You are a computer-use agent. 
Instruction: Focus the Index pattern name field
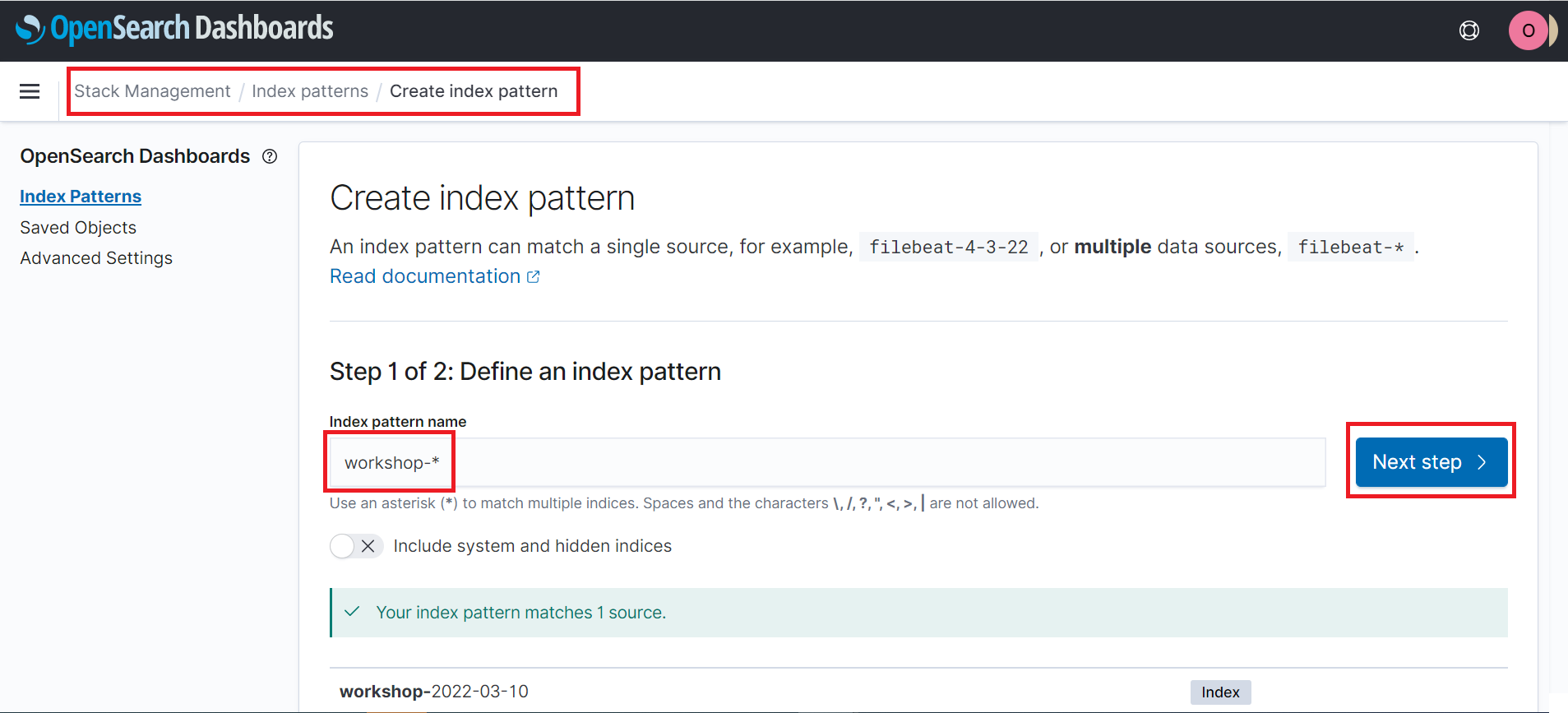coord(827,462)
